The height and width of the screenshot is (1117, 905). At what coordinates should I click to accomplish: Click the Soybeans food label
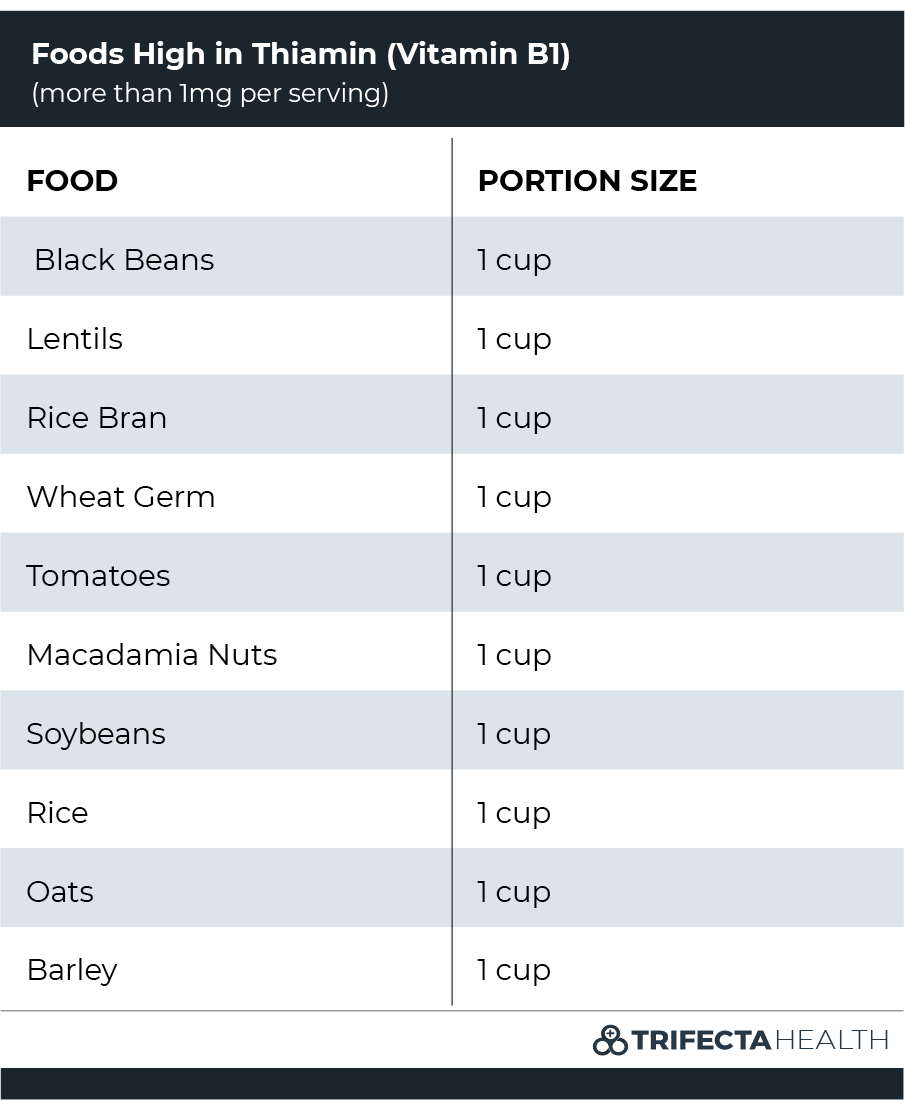click(95, 734)
